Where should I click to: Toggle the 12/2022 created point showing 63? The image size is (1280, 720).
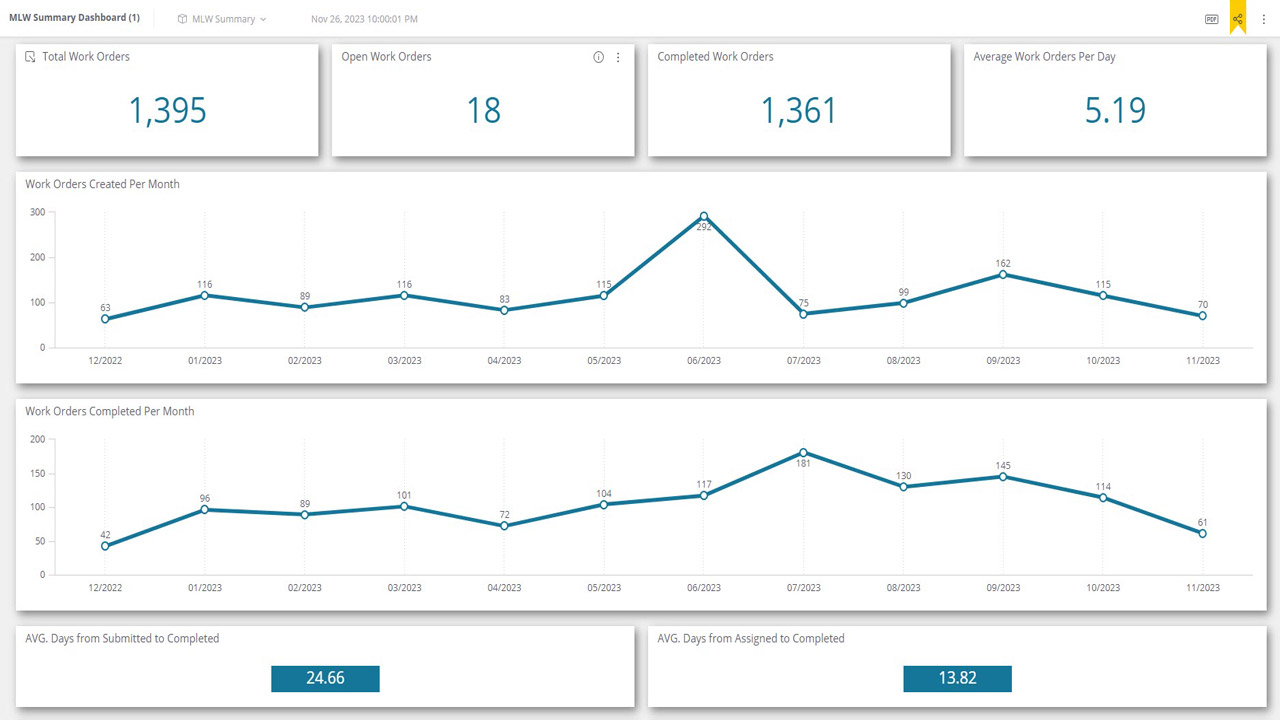click(105, 318)
